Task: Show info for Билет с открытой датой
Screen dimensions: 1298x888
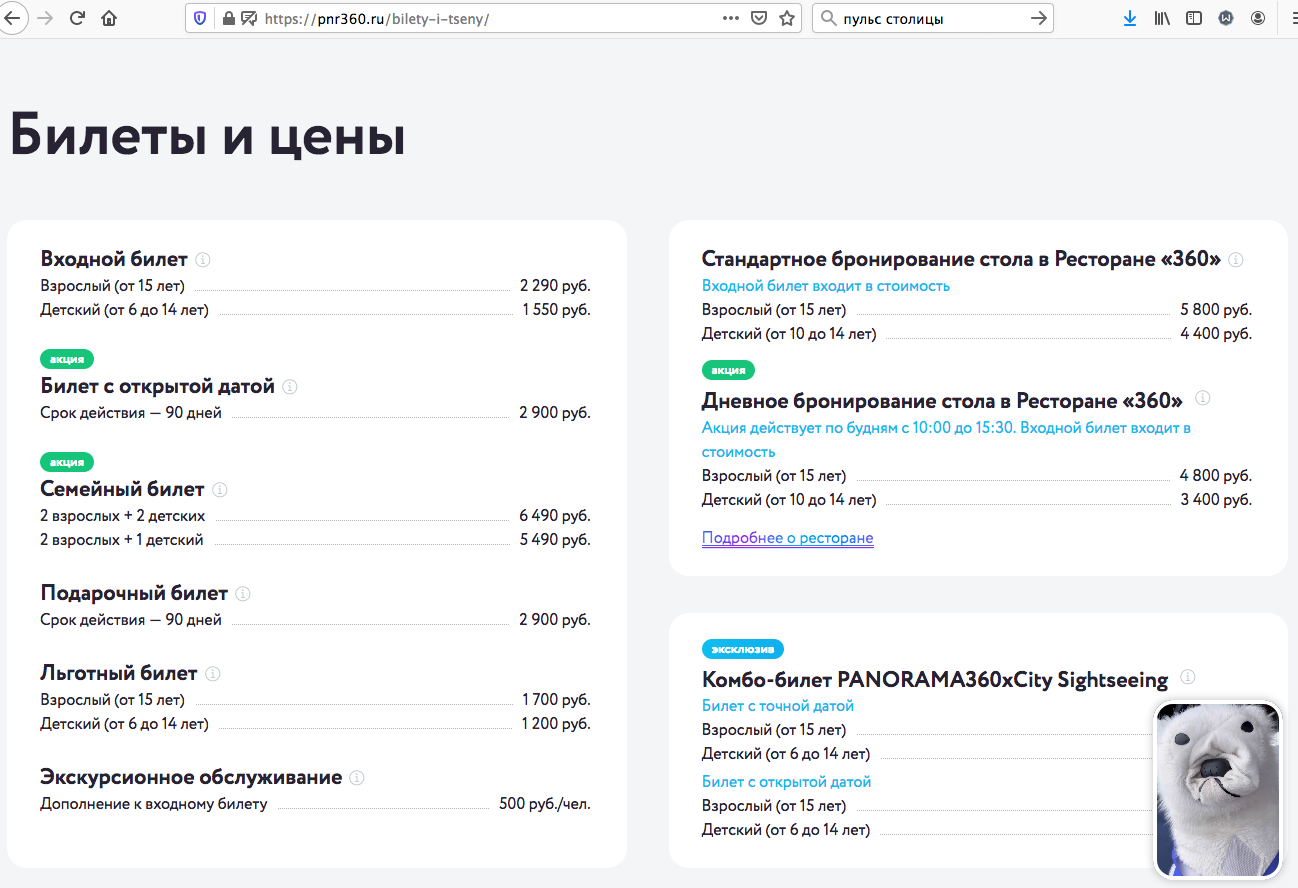Action: 290,387
